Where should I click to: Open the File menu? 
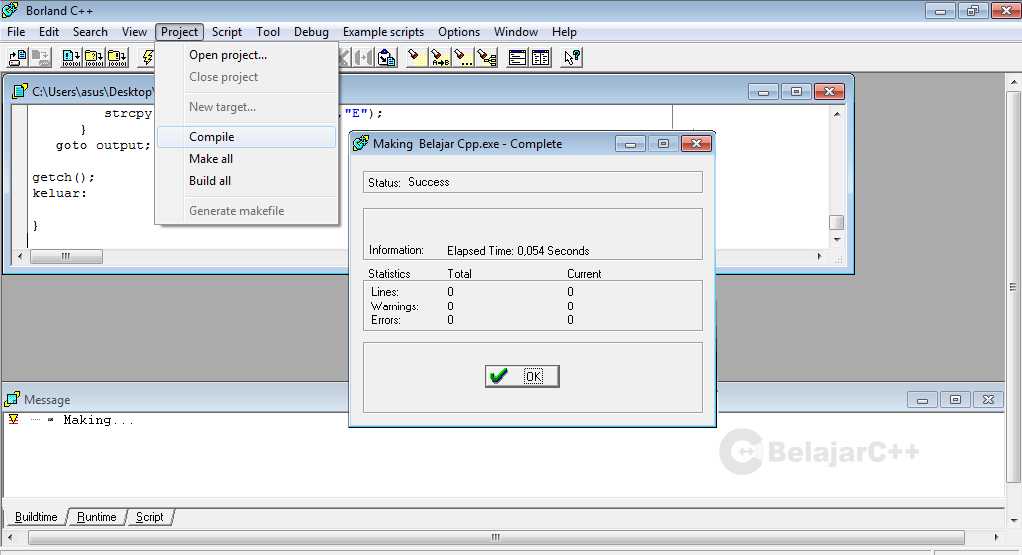[16, 32]
